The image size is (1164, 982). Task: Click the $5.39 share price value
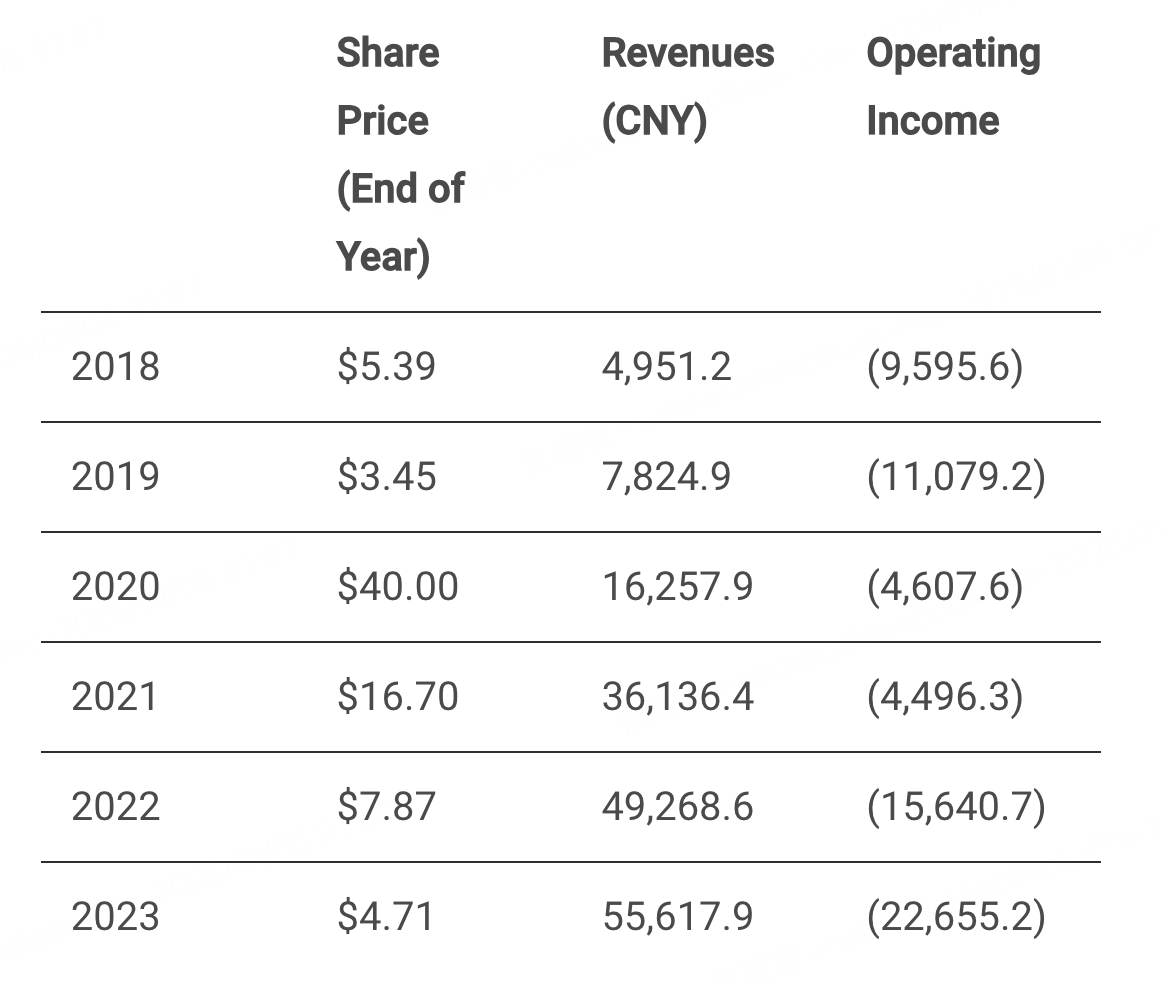386,366
